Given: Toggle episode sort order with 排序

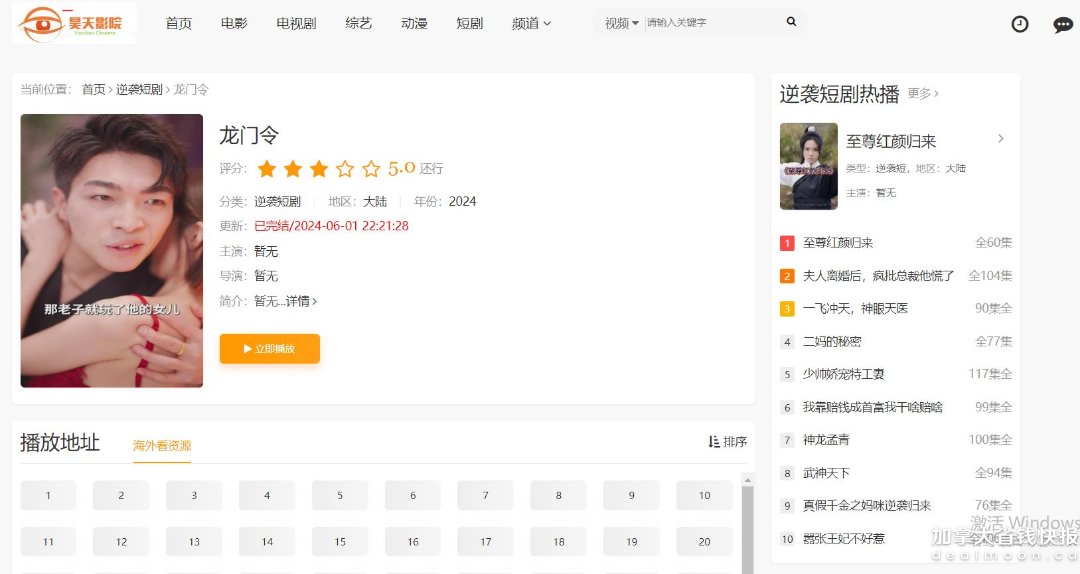Looking at the screenshot, I should coord(727,442).
